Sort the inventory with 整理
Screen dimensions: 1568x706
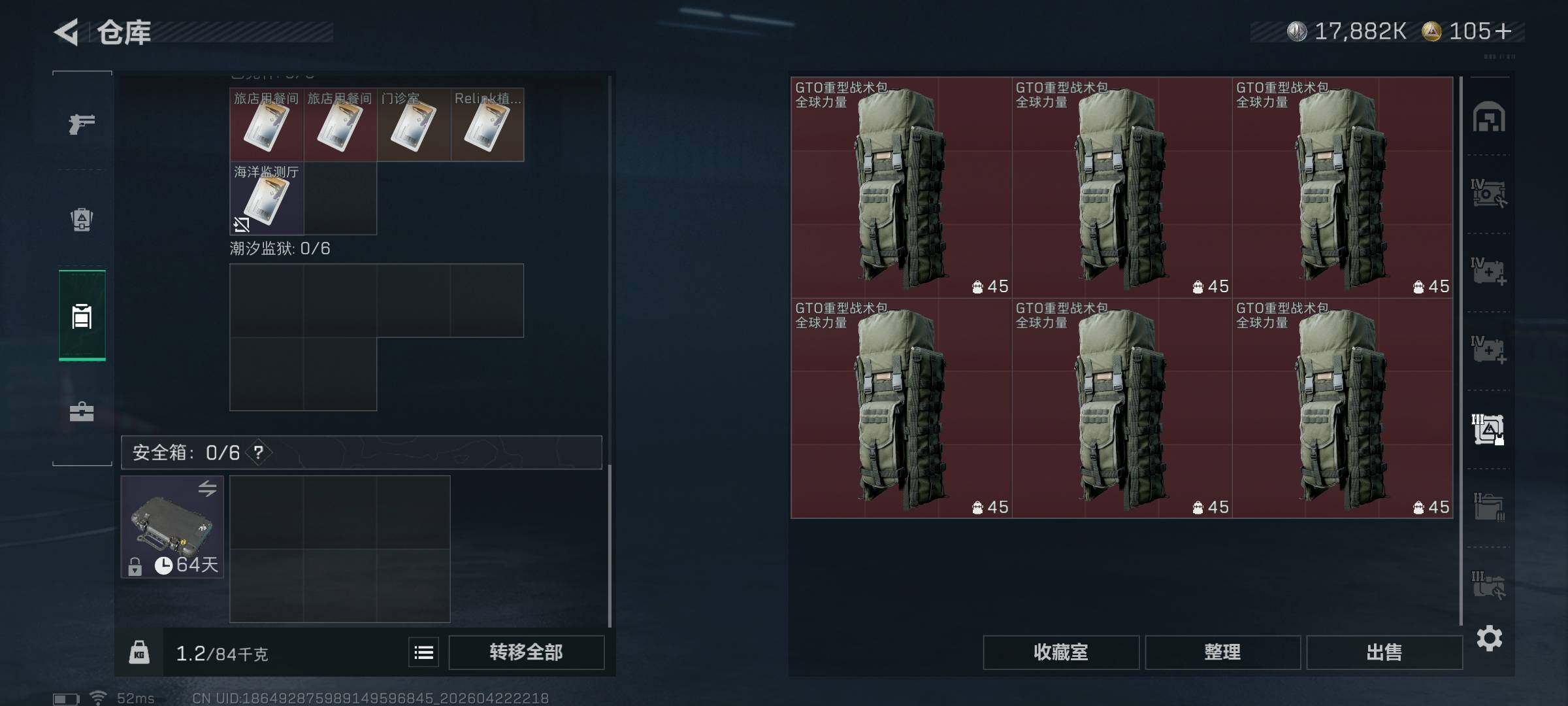point(1222,652)
